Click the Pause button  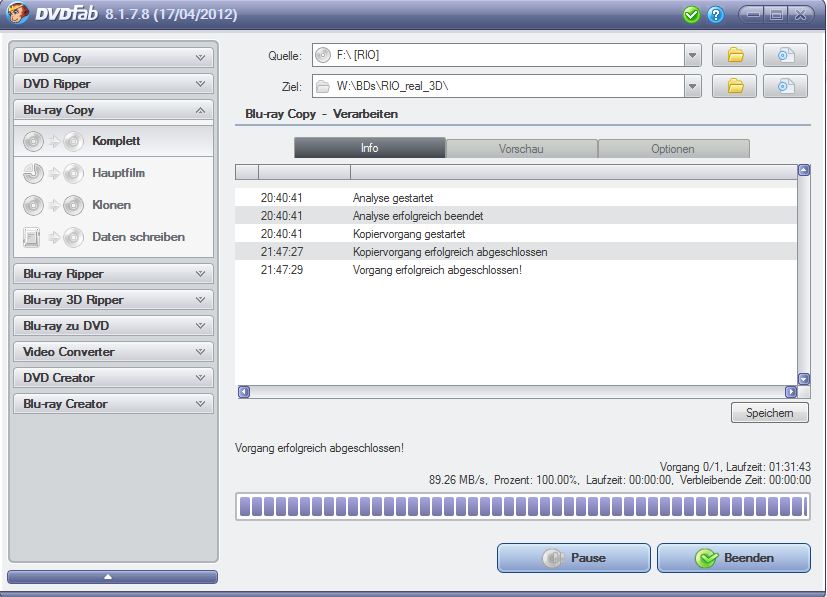click(x=574, y=558)
